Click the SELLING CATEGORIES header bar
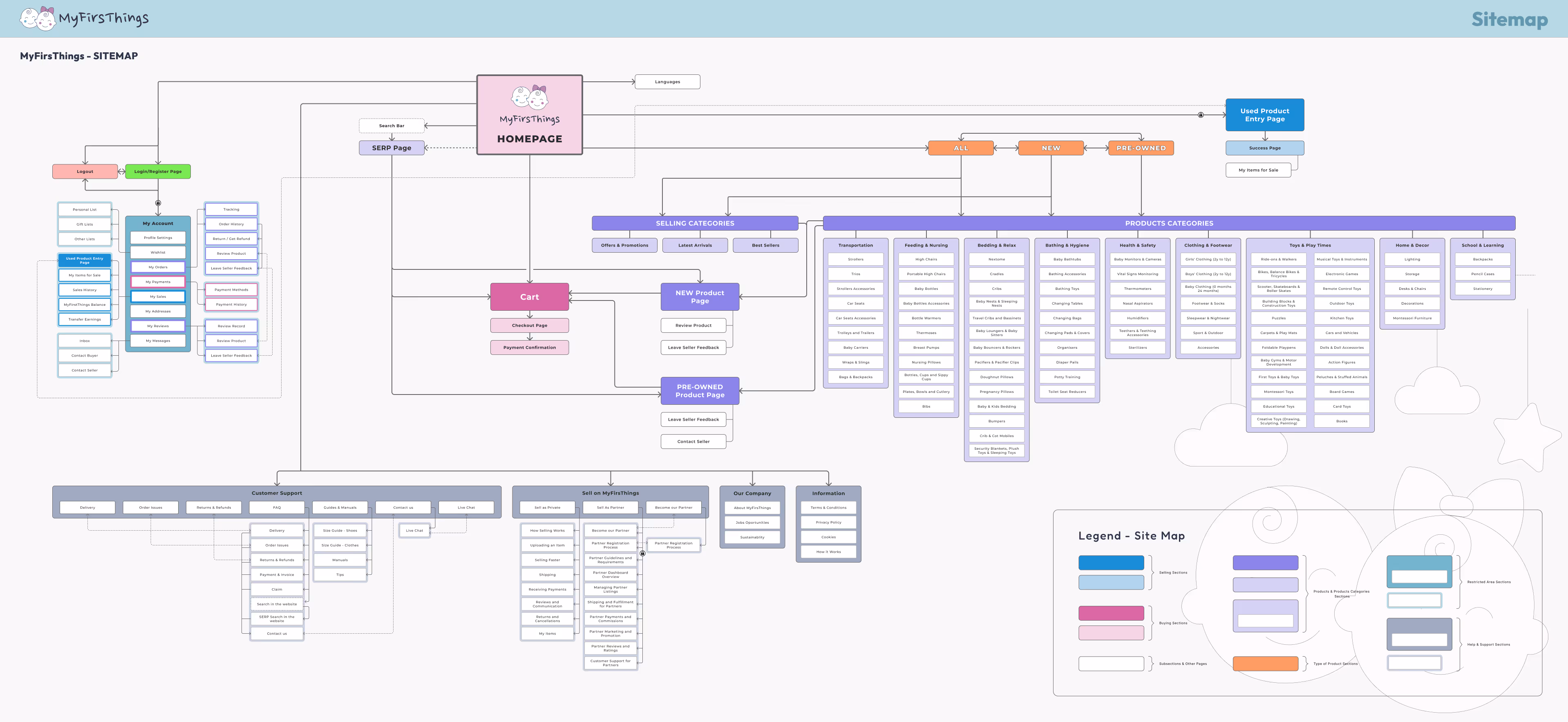Viewport: 1568px width, 722px height. [695, 223]
